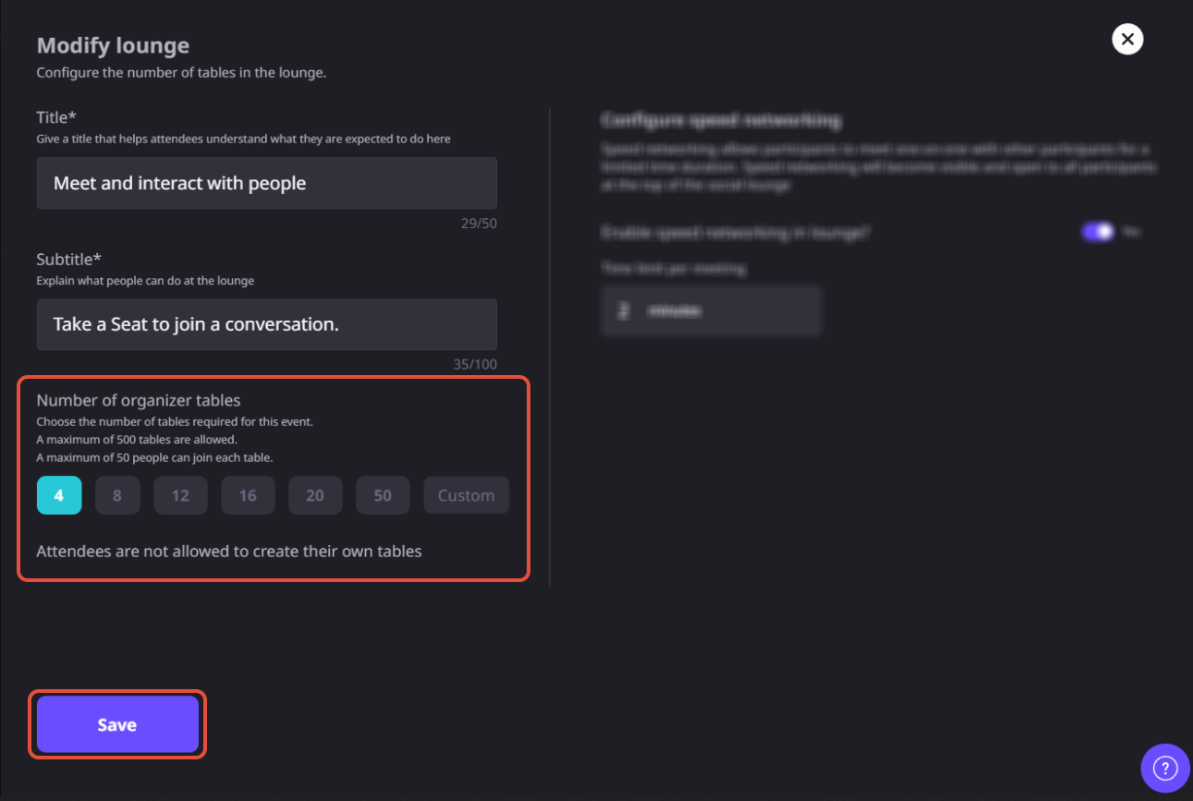Choose the 50 tables option
This screenshot has width=1193, height=801.
point(383,495)
